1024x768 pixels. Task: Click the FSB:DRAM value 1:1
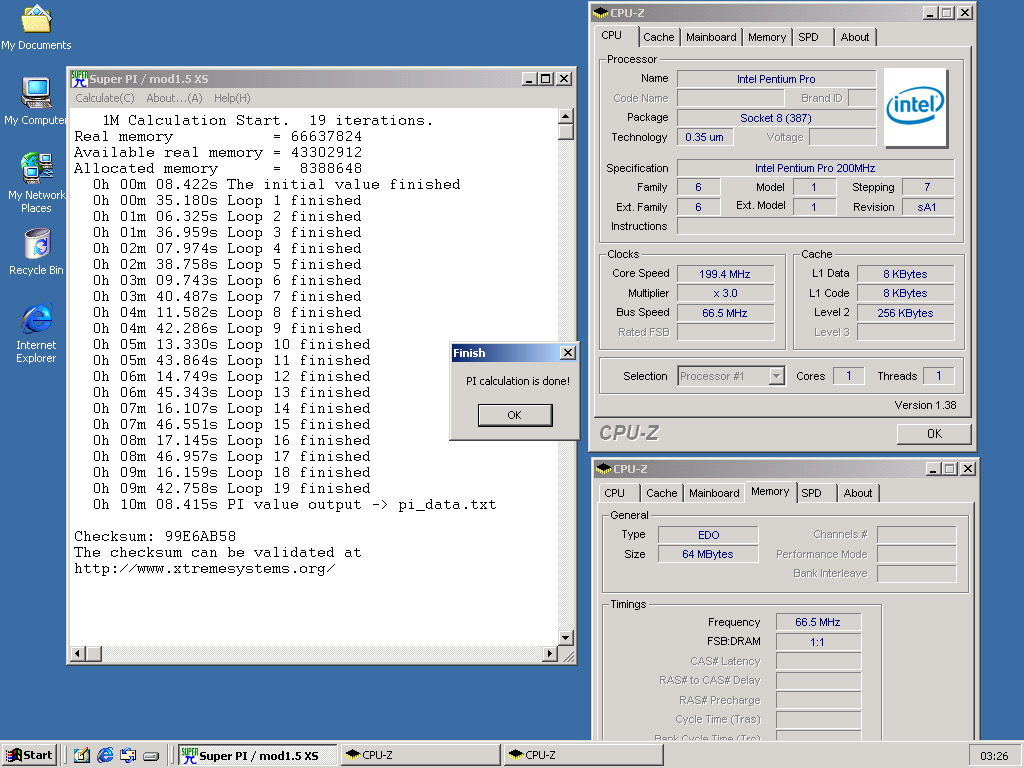coord(818,642)
